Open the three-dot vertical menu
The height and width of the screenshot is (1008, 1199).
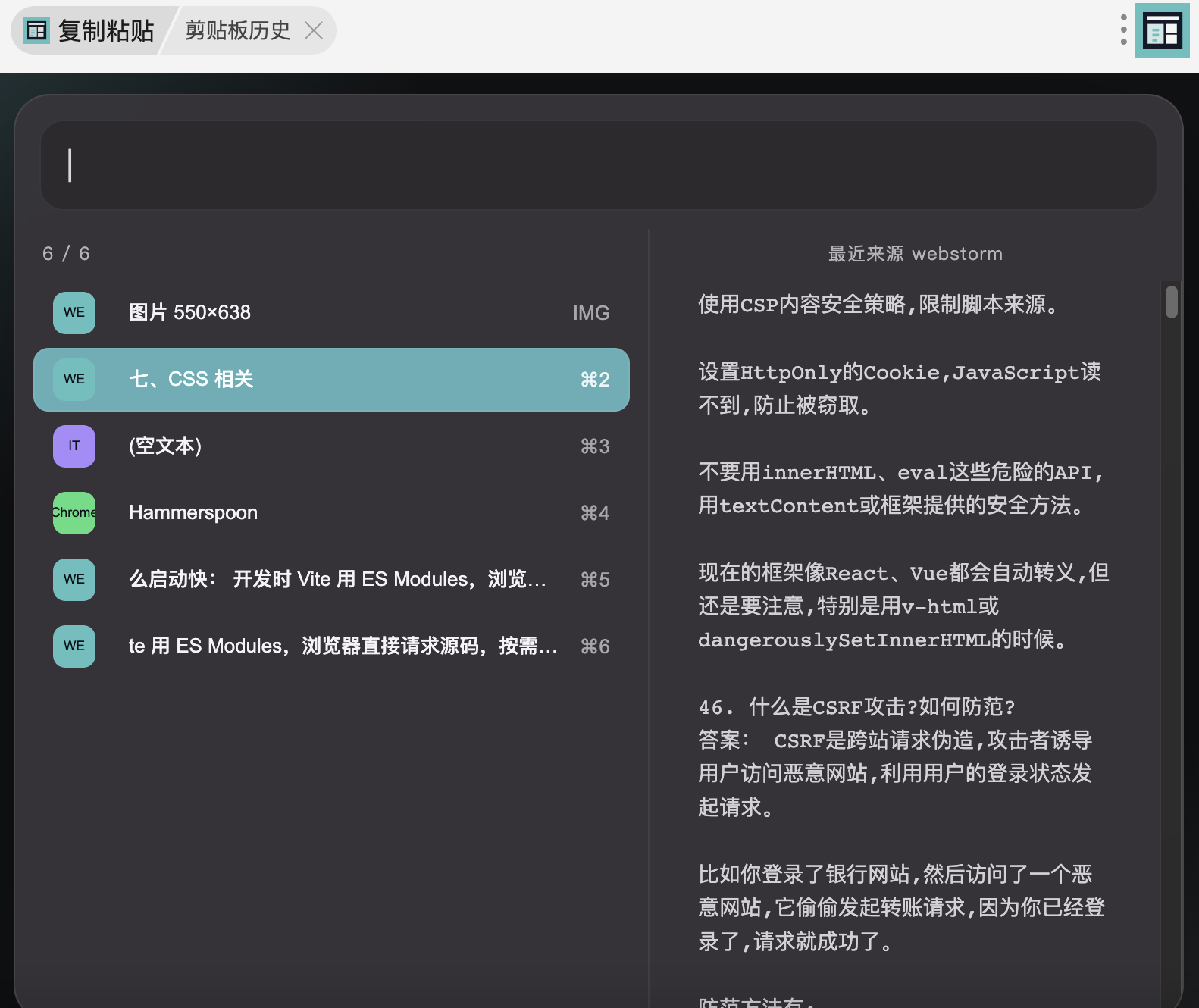pyautogui.click(x=1123, y=30)
